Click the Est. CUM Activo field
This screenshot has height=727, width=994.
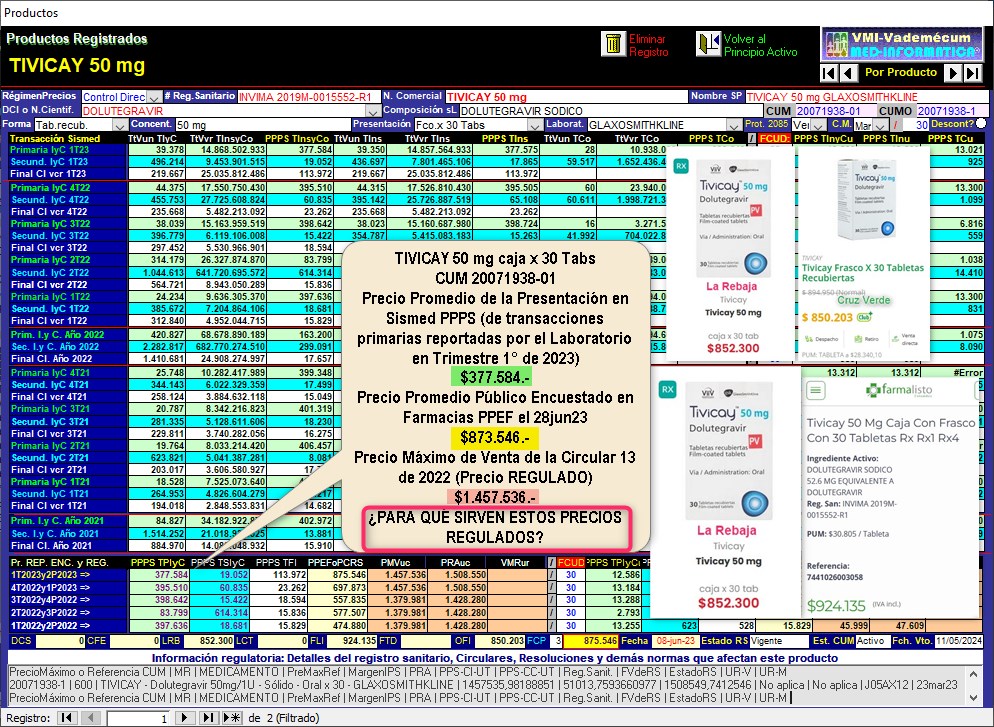[872, 641]
